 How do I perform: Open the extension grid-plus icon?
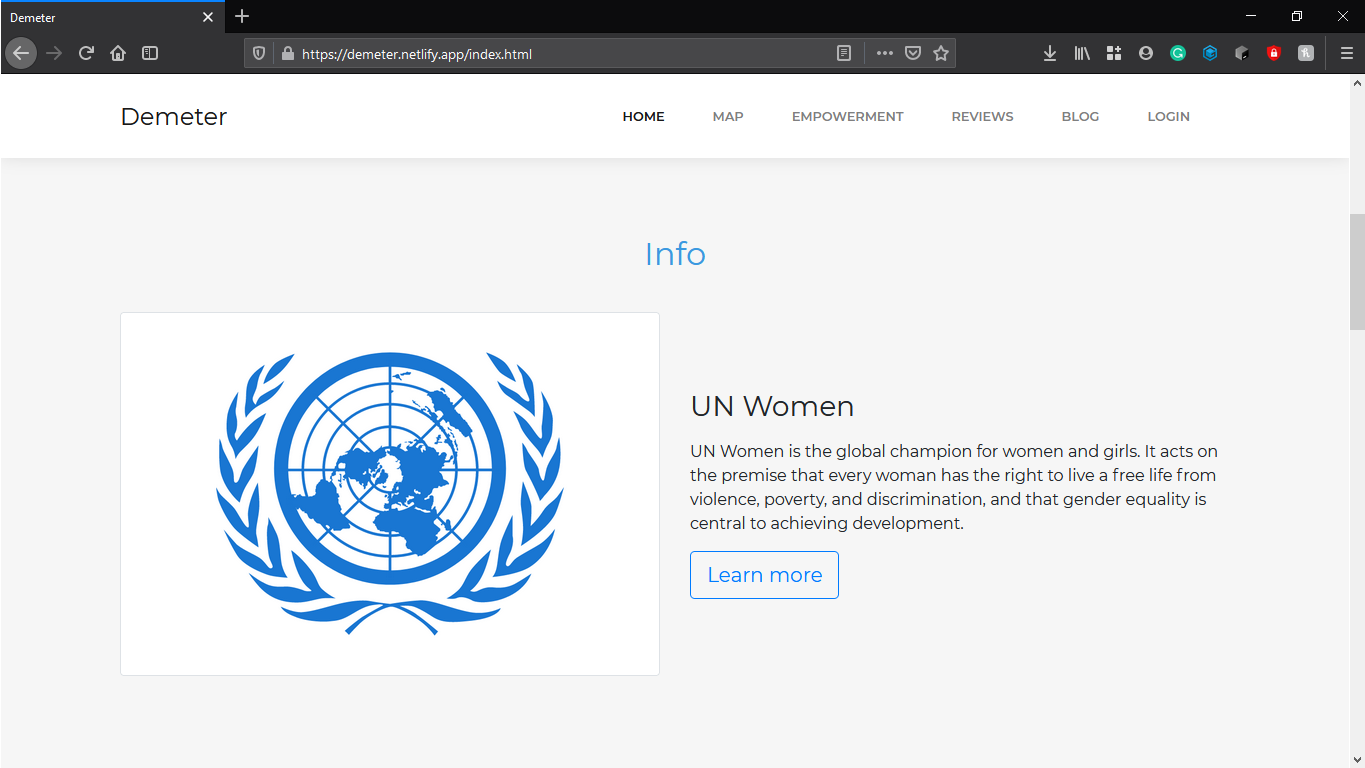(x=1114, y=54)
